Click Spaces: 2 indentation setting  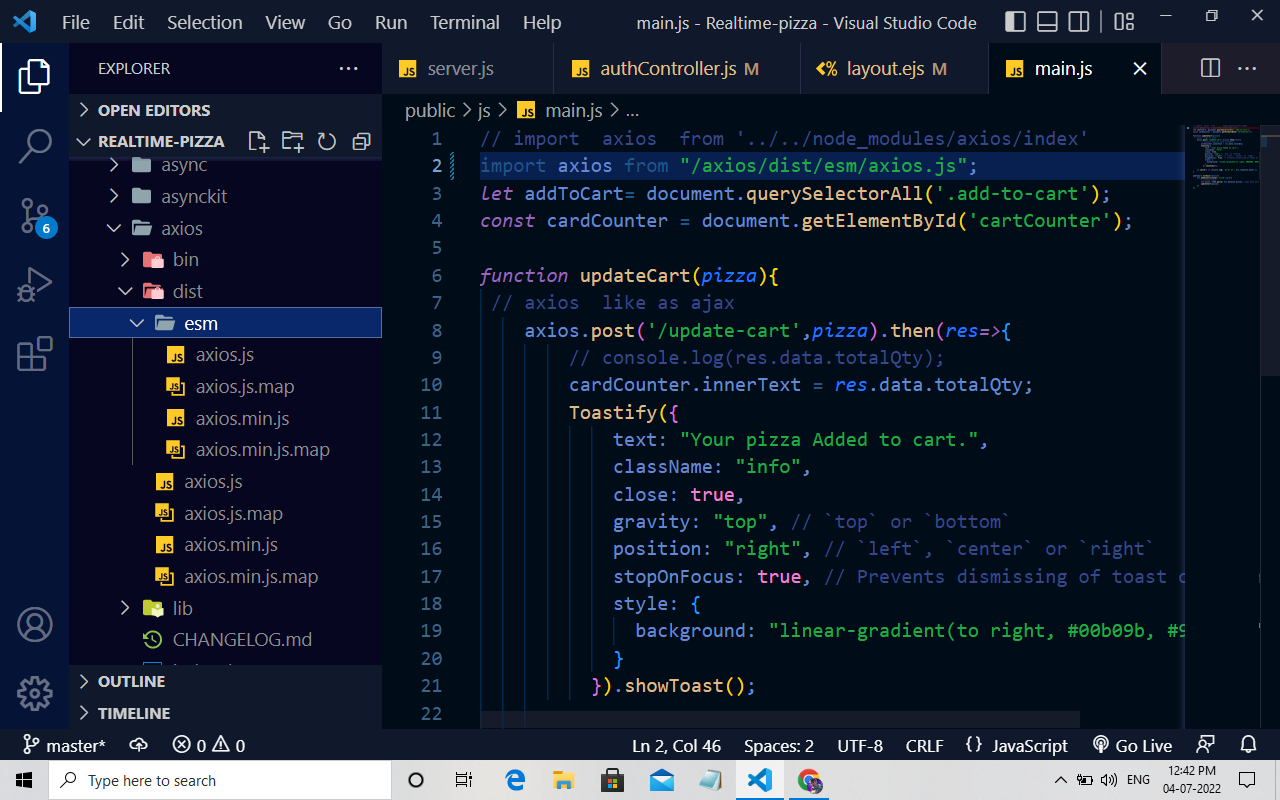779,746
